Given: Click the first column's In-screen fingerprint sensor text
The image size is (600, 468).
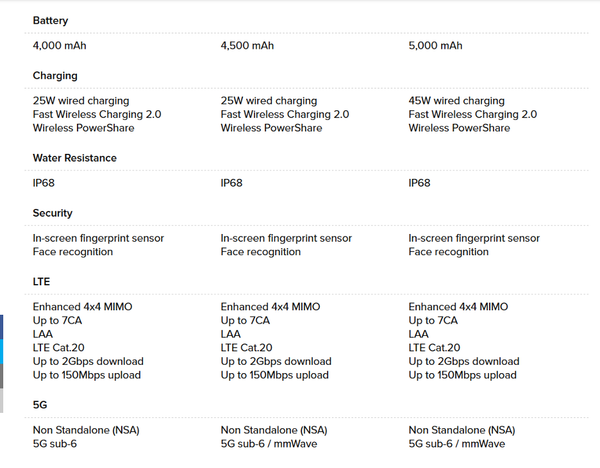Looking at the screenshot, I should click(98, 238).
